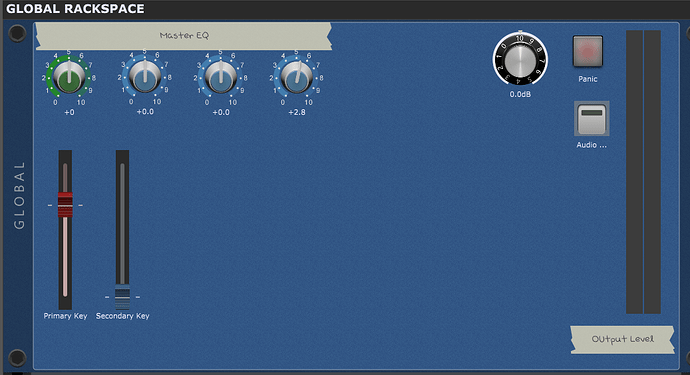The width and height of the screenshot is (690, 375).
Task: Click the left output level meter bar
Action: (x=634, y=172)
